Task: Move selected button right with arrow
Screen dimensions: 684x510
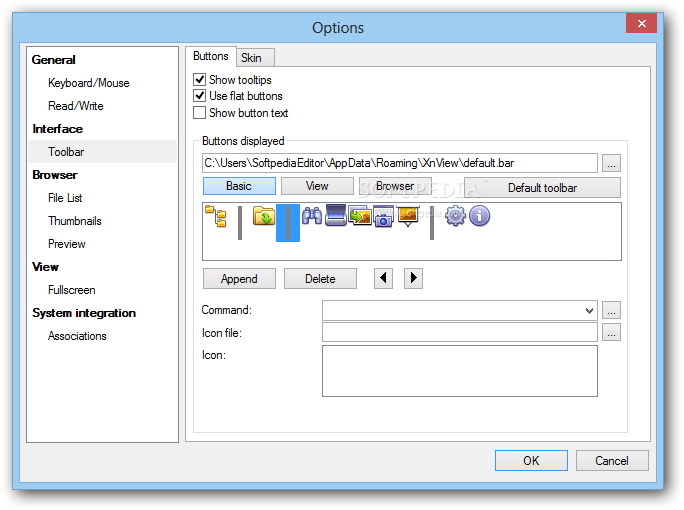Action: coord(413,278)
